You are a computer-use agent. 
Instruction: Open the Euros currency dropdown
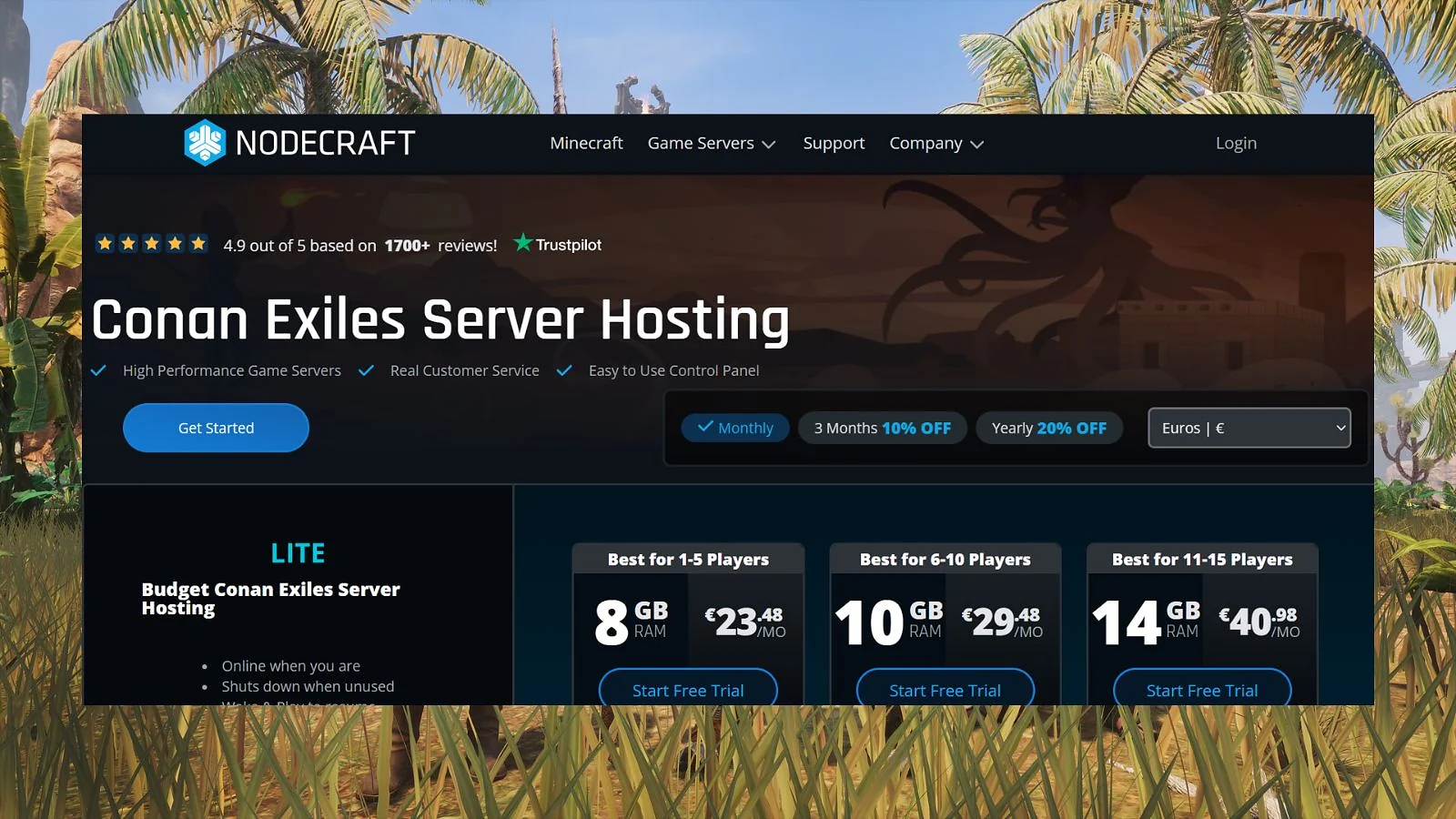click(x=1249, y=428)
